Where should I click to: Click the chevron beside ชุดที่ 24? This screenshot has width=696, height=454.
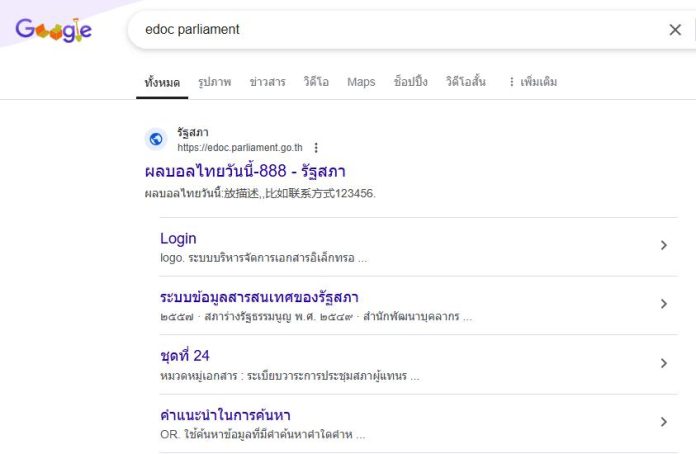pyautogui.click(x=664, y=363)
